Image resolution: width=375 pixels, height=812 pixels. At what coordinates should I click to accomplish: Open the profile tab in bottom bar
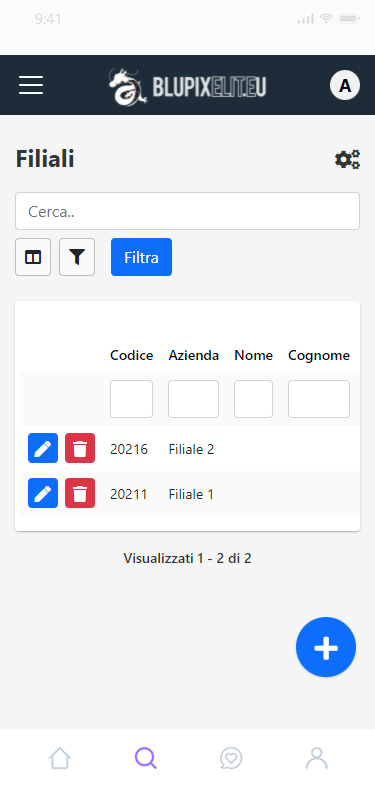[316, 758]
